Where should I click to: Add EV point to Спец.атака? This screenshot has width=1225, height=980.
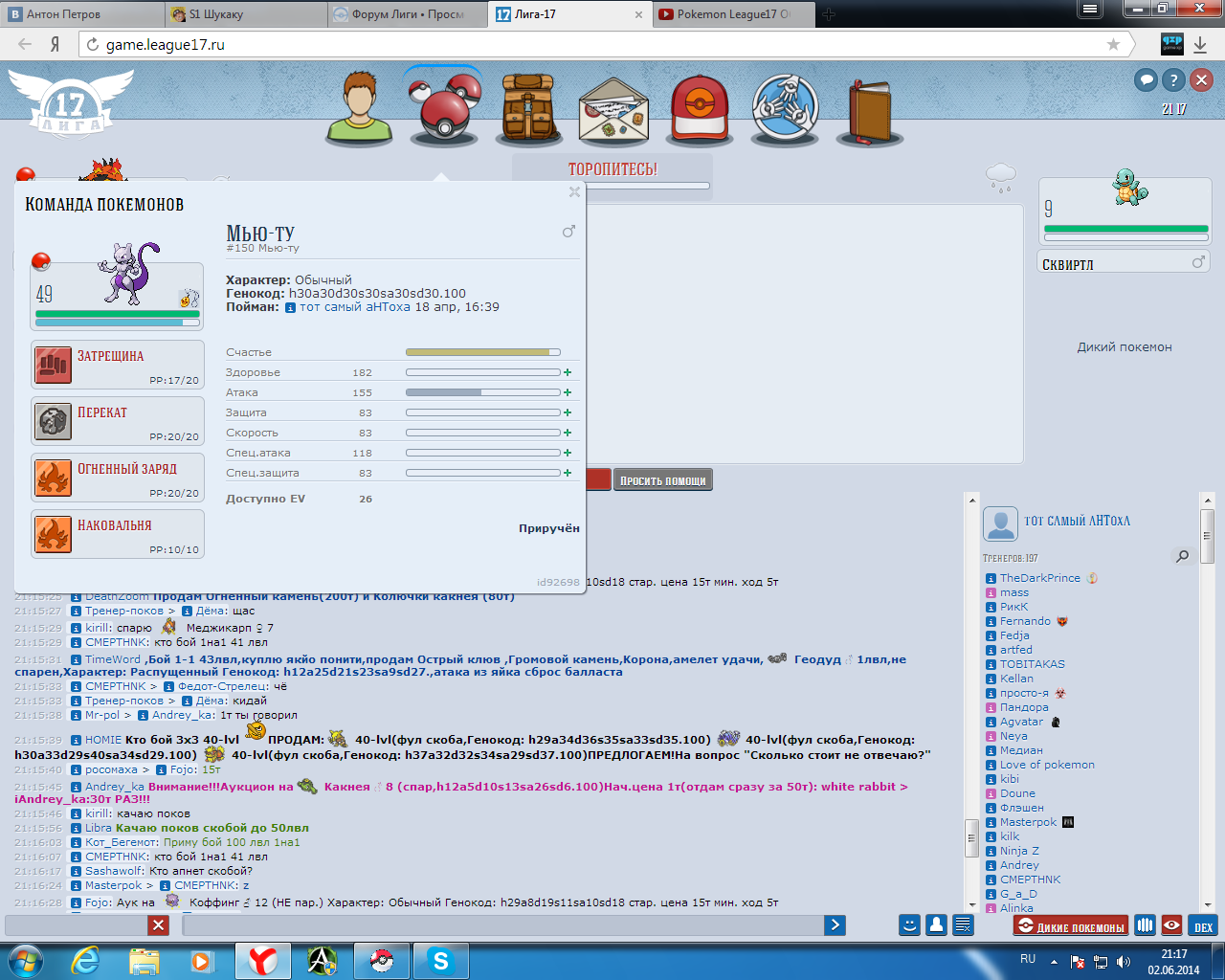coord(568,453)
